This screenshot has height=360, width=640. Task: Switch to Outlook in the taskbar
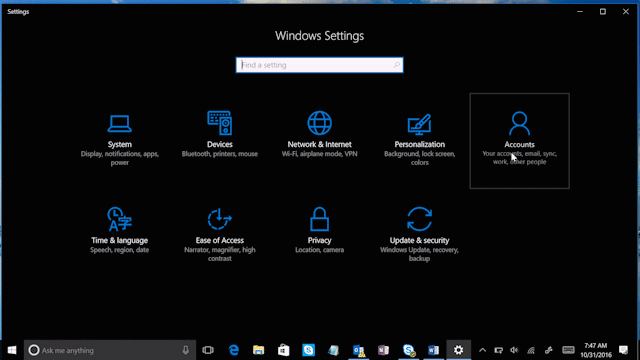click(x=359, y=350)
